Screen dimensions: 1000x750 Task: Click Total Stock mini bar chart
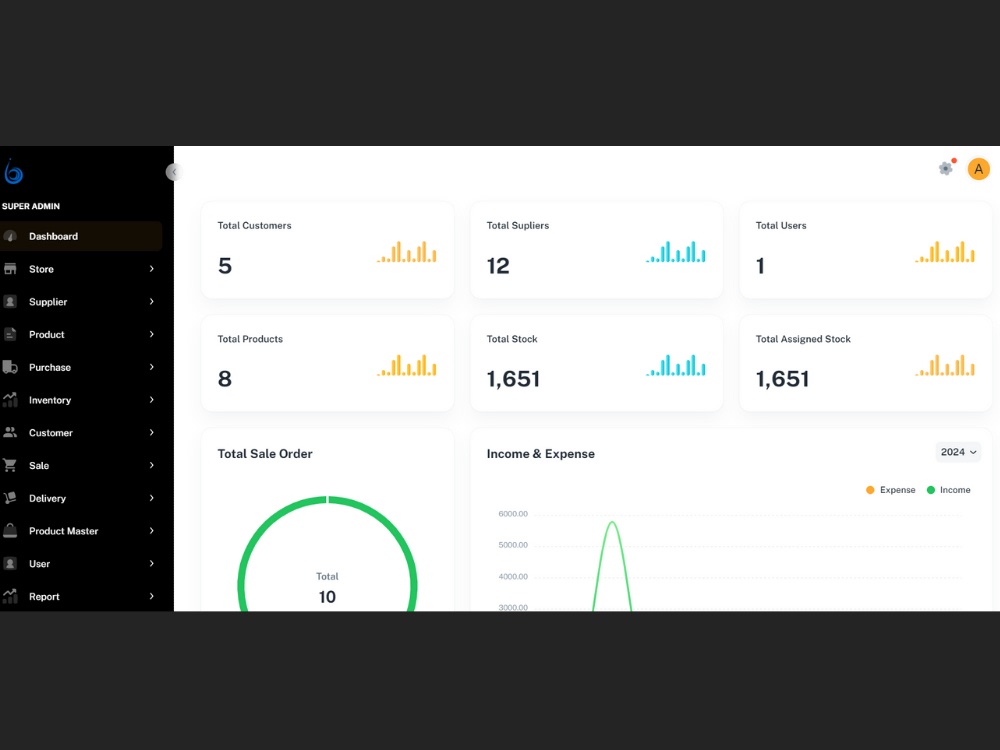[676, 365]
